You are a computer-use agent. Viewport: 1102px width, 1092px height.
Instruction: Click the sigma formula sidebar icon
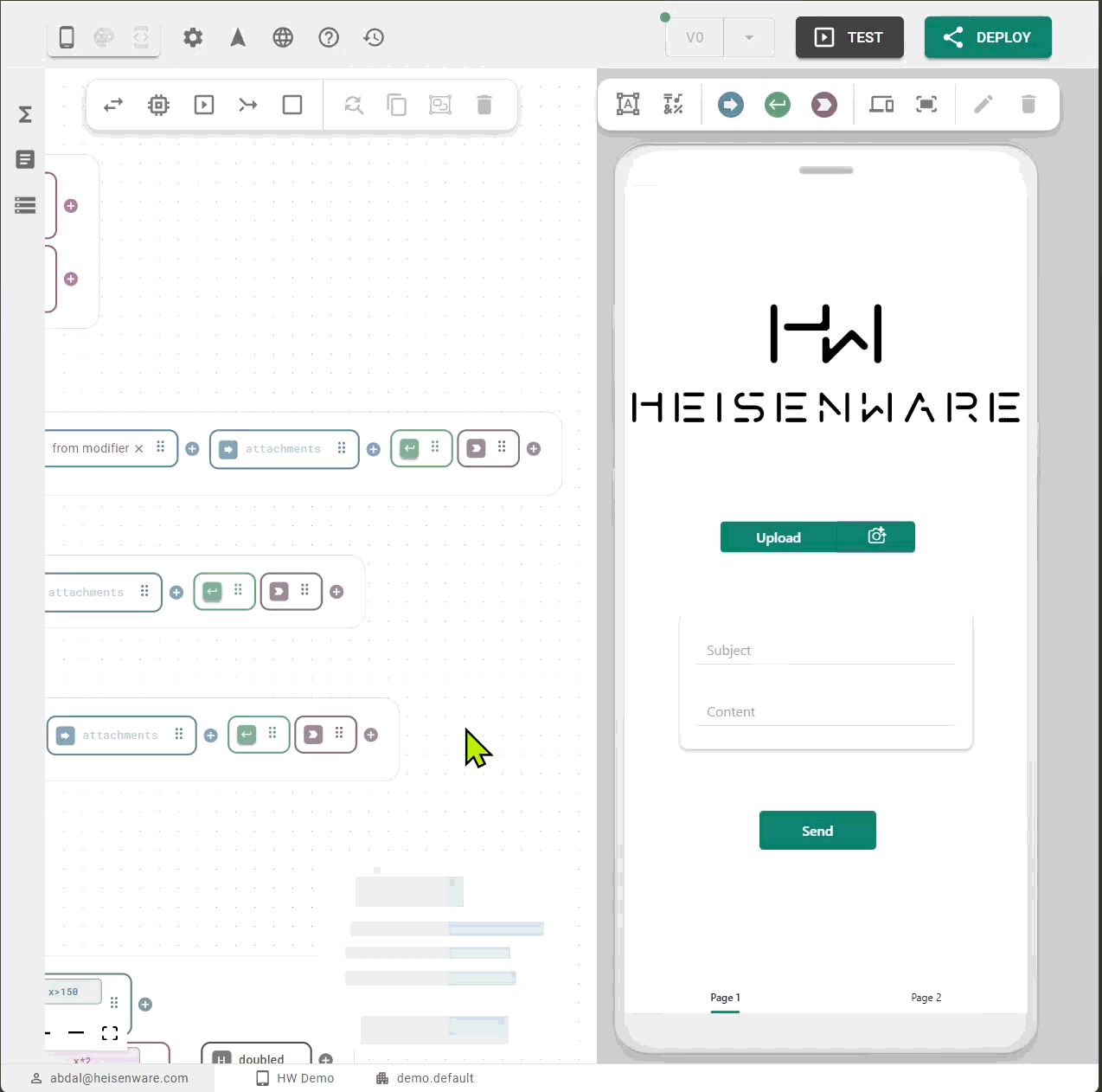click(25, 114)
